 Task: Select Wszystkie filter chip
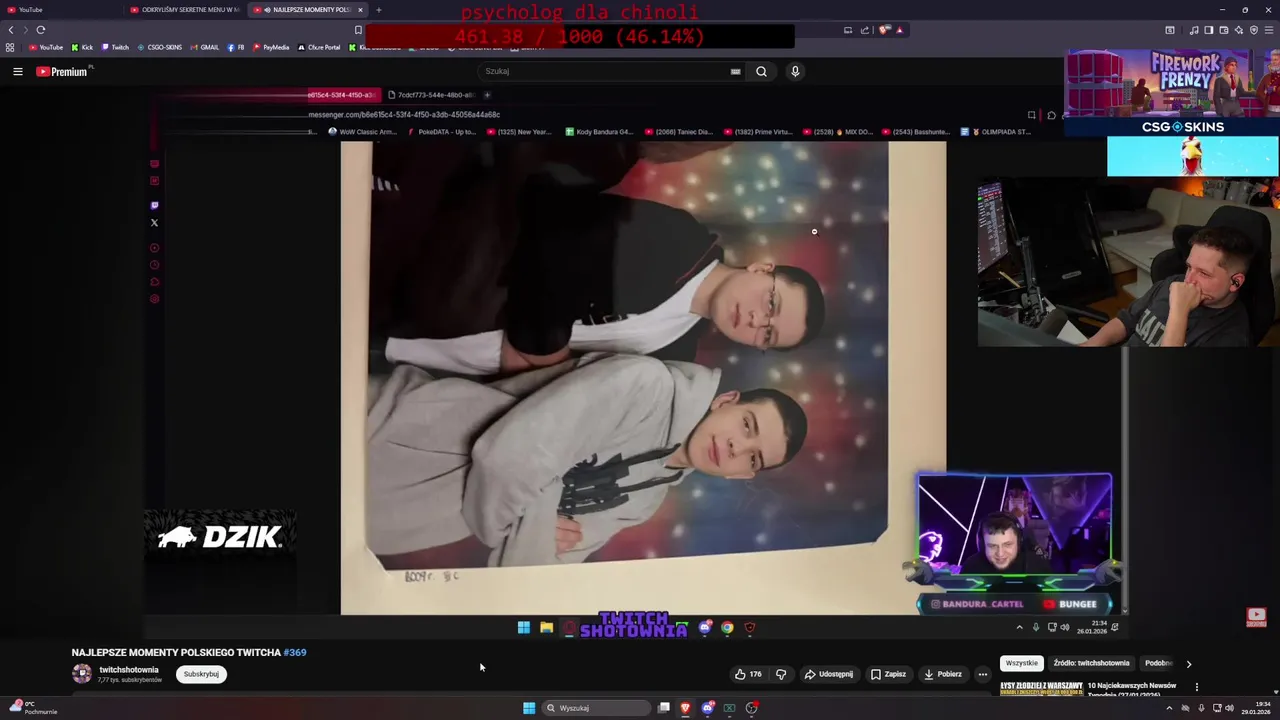pos(1021,663)
